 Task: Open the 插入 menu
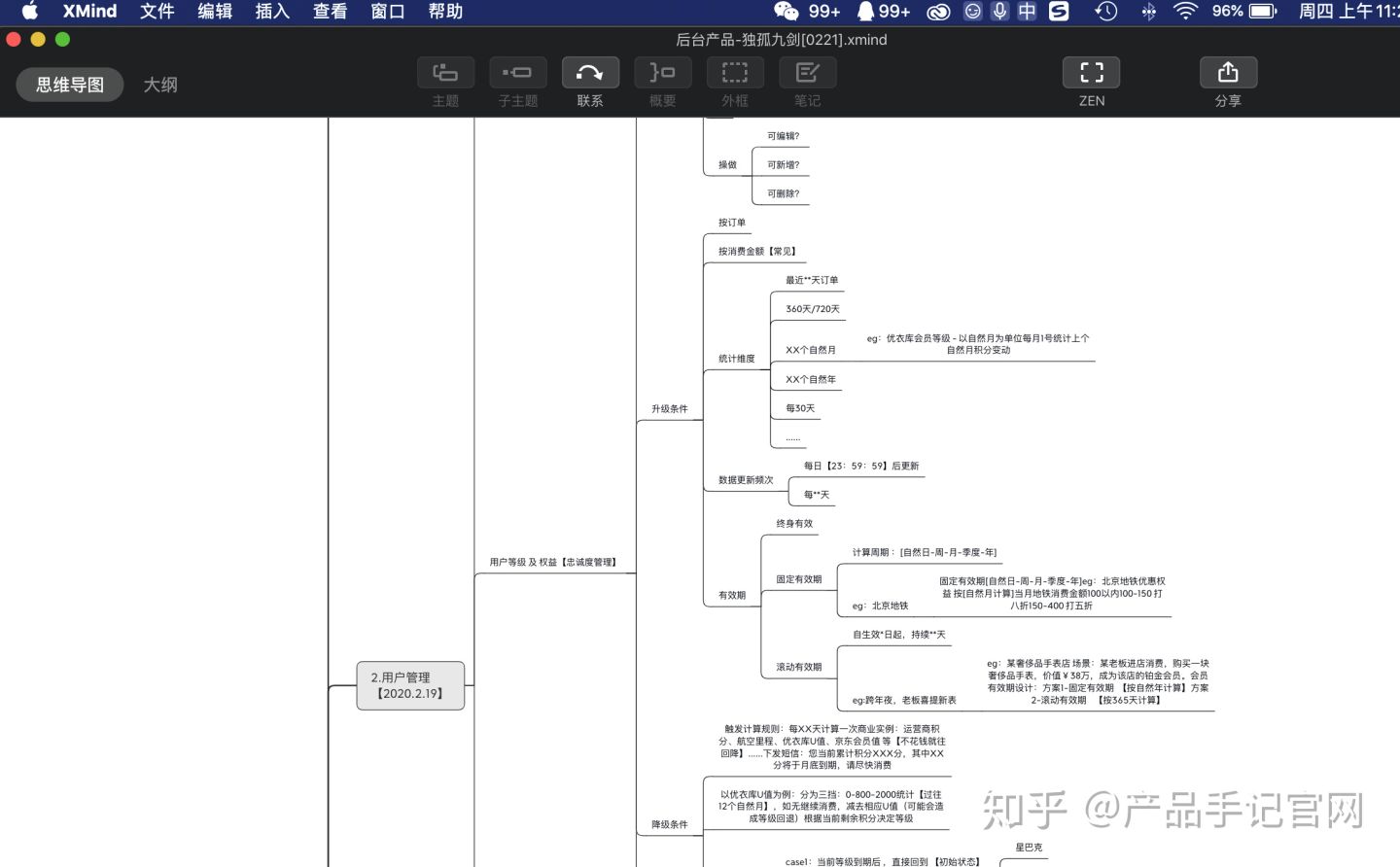point(271,12)
